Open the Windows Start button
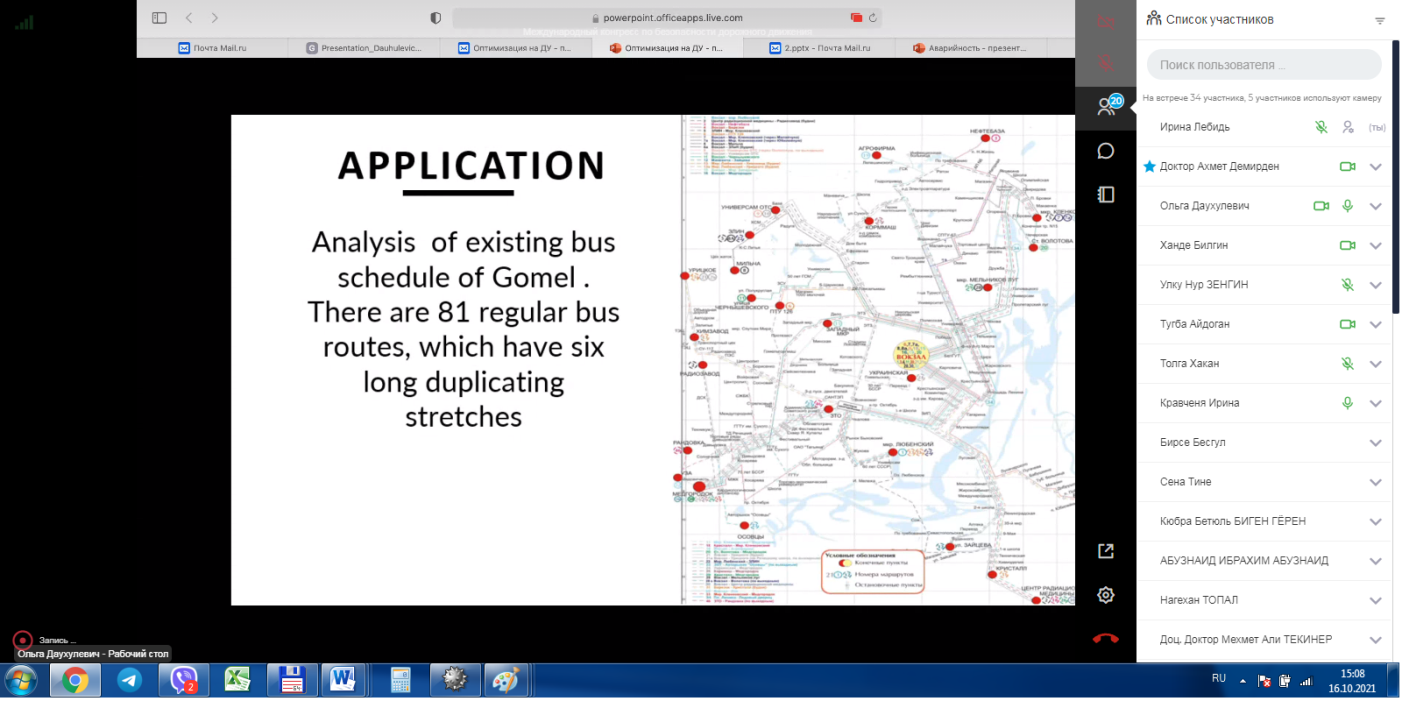The height and width of the screenshot is (701, 1402). coord(21,681)
